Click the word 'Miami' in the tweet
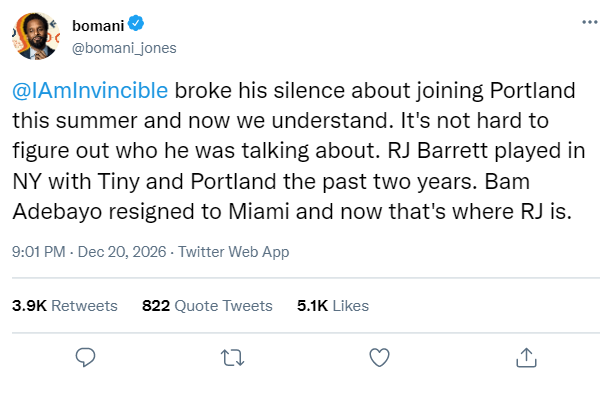612x394 pixels. 259,212
